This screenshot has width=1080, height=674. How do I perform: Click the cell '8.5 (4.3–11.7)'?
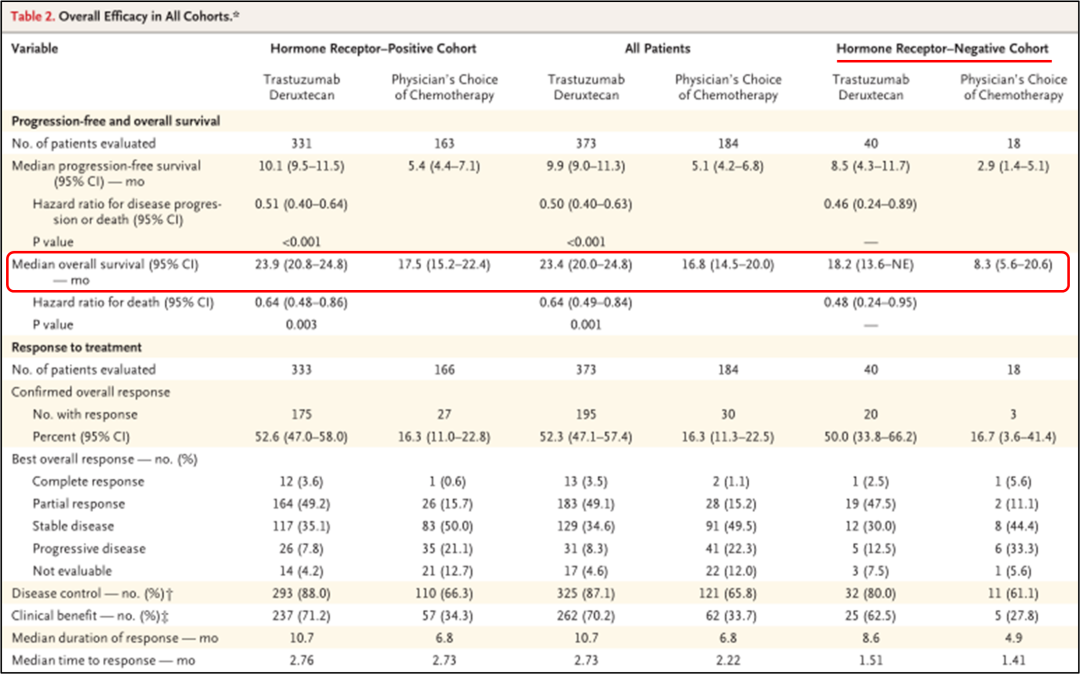click(x=871, y=166)
